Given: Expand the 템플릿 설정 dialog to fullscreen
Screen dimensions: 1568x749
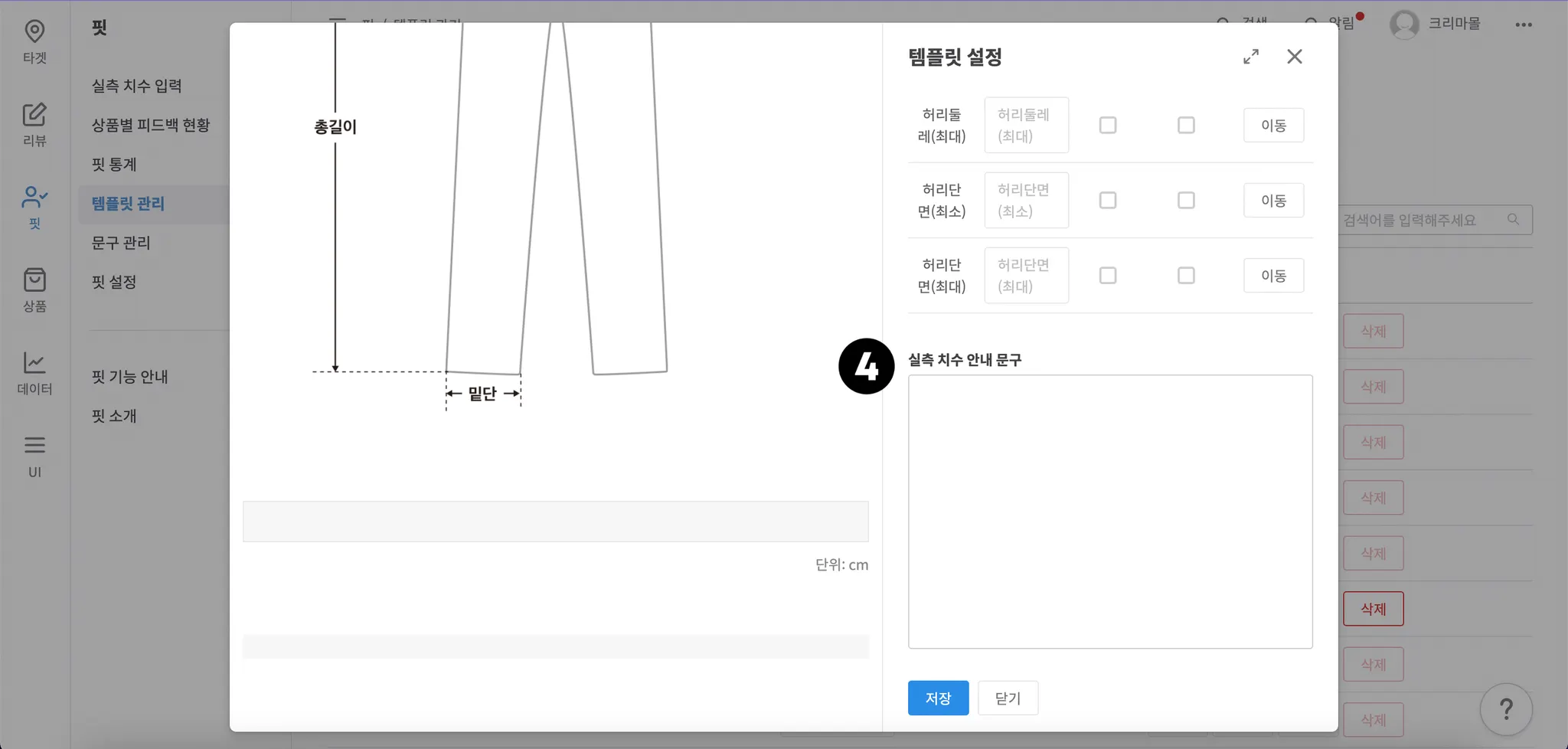Looking at the screenshot, I should 1251,57.
